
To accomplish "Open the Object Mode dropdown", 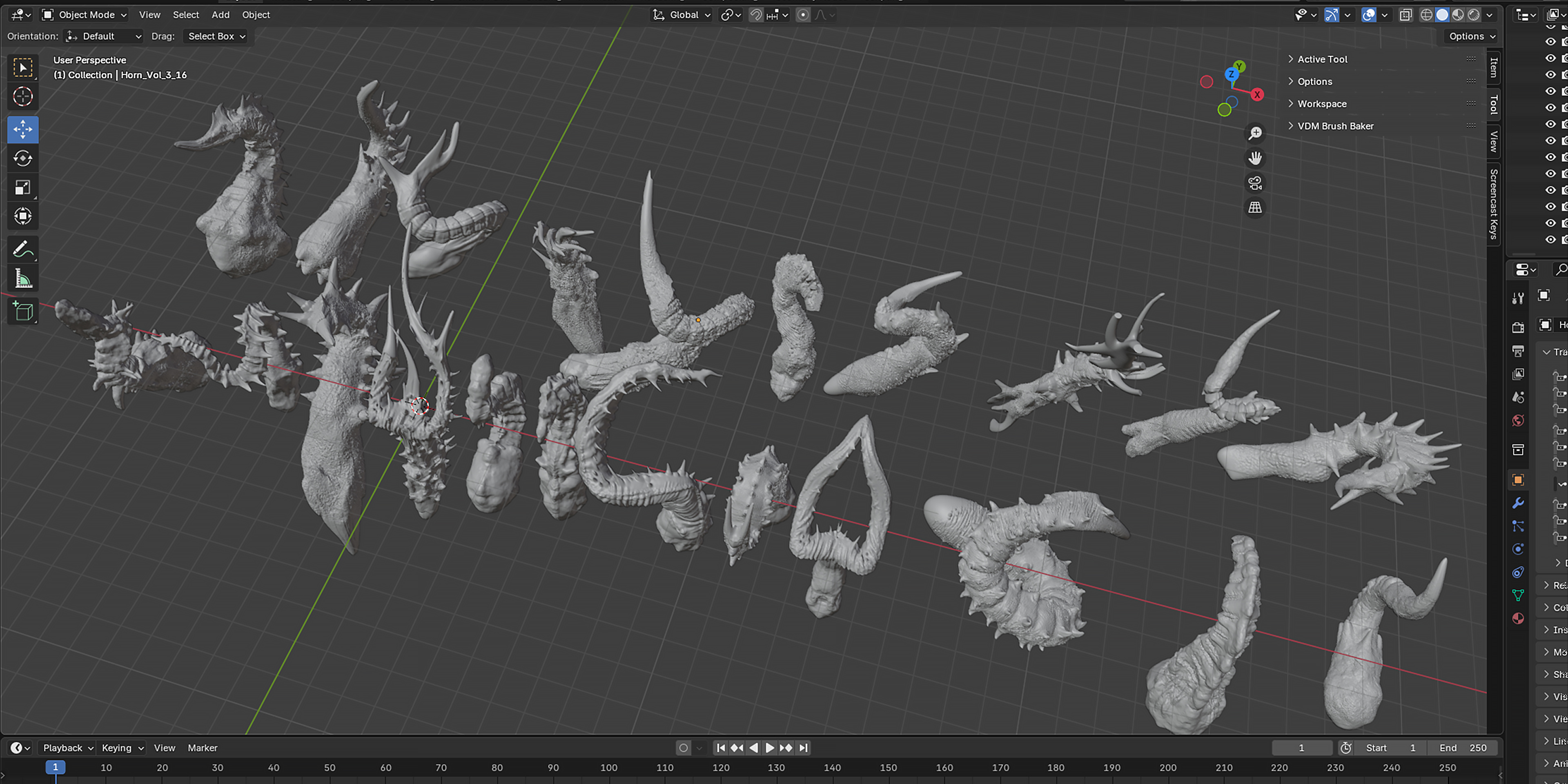I will [x=85, y=15].
